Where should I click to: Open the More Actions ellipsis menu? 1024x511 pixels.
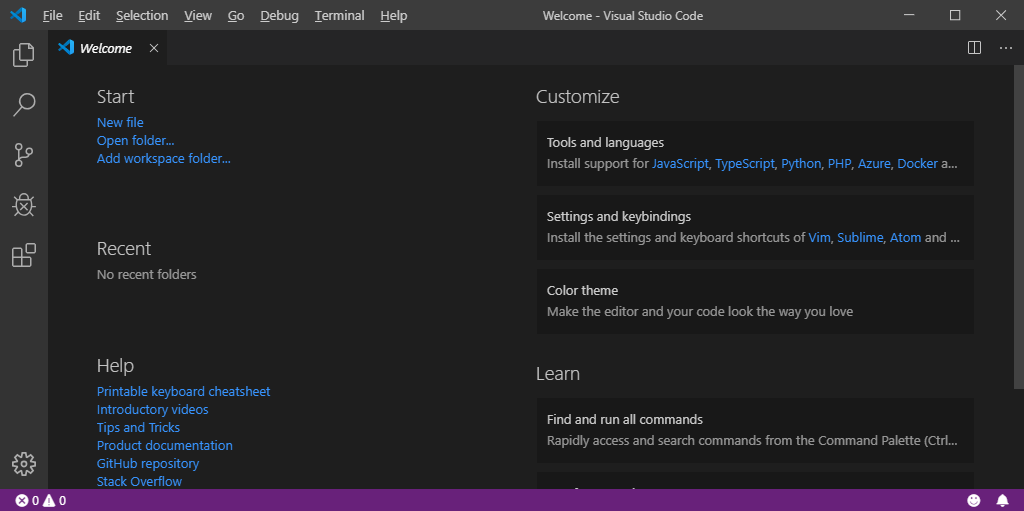point(1006,48)
